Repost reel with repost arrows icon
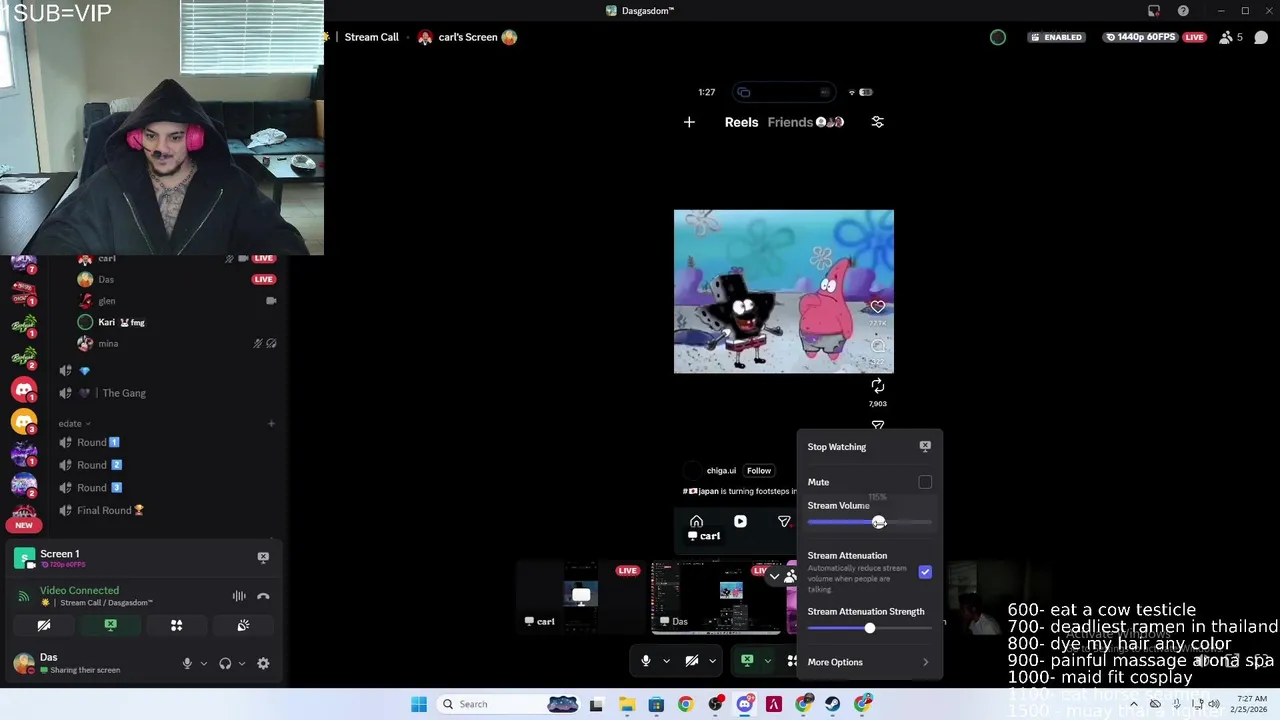This screenshot has height=720, width=1280. 877,386
